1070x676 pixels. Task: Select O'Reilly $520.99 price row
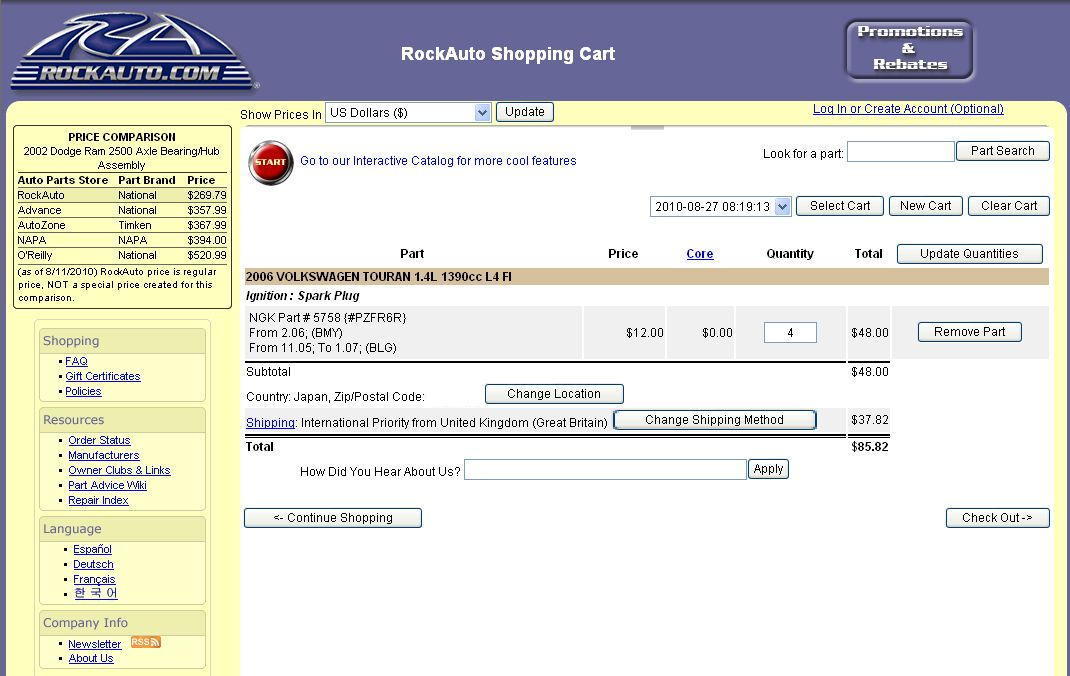tap(122, 255)
